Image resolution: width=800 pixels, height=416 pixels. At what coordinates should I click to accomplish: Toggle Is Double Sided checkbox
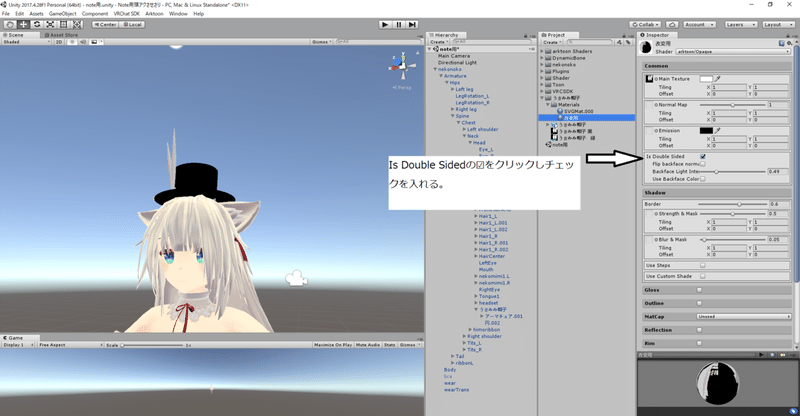pyautogui.click(x=703, y=156)
